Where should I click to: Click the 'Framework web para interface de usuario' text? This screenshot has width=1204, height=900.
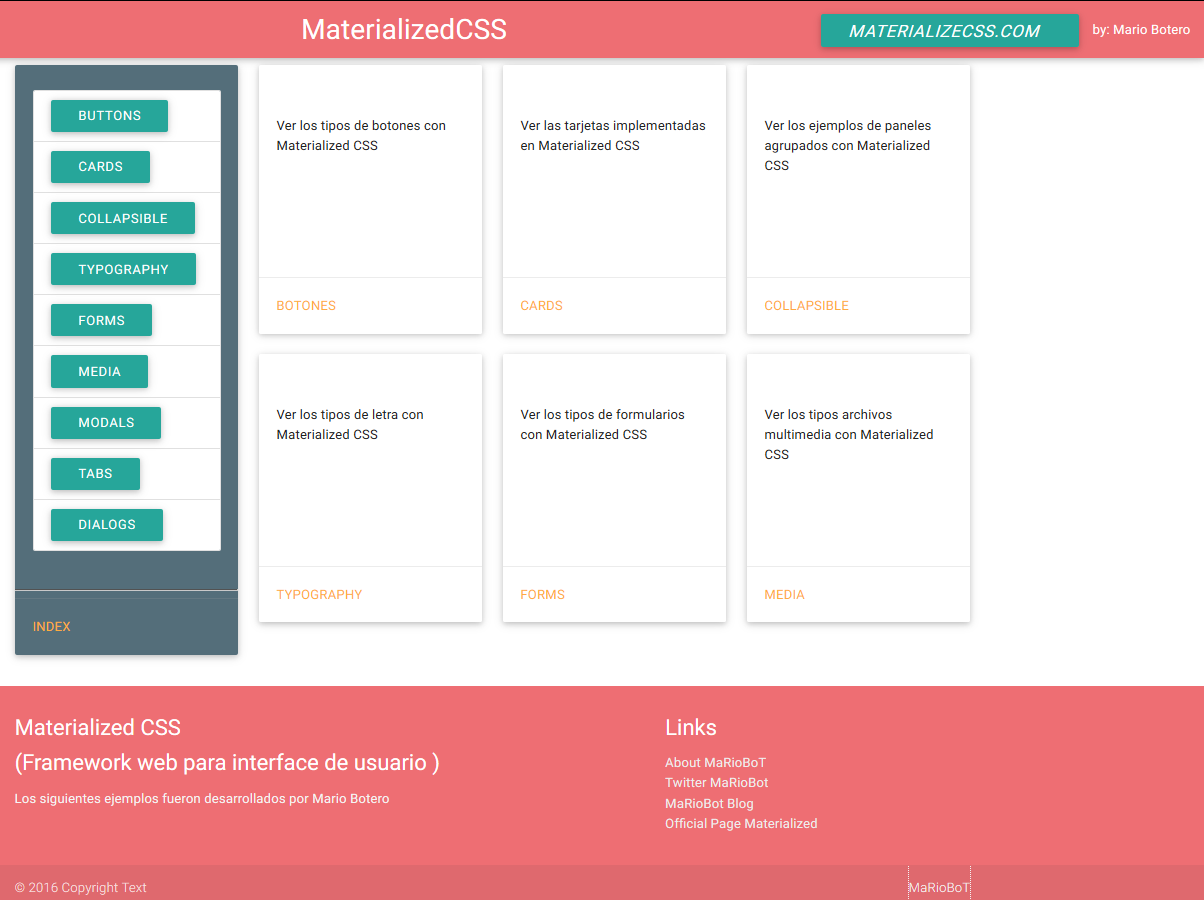point(227,763)
